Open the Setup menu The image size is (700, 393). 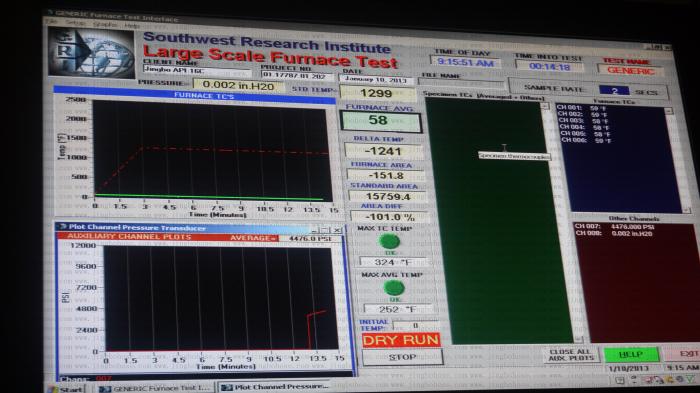click(75, 23)
